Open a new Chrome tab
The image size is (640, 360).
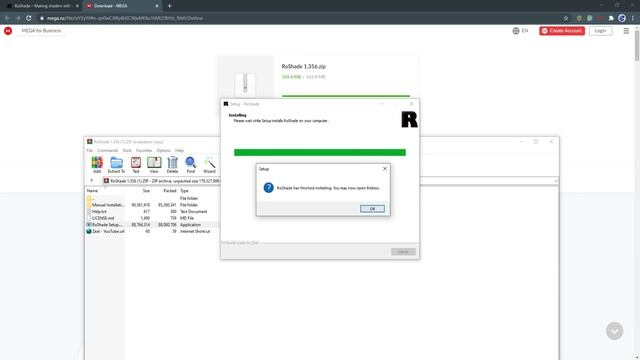coord(169,6)
